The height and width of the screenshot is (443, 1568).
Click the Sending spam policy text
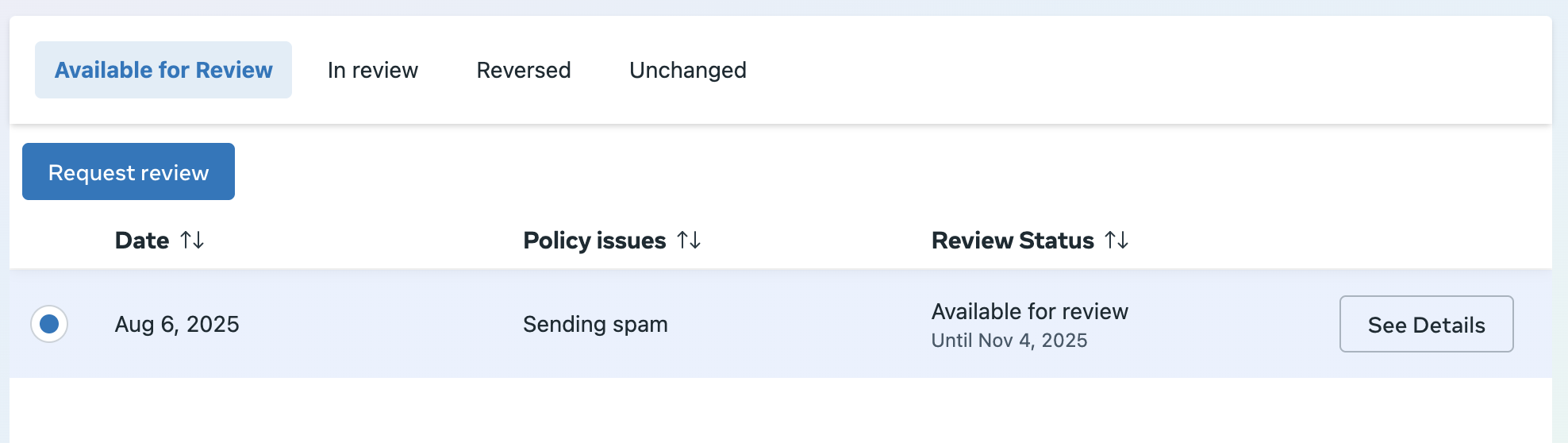(595, 324)
